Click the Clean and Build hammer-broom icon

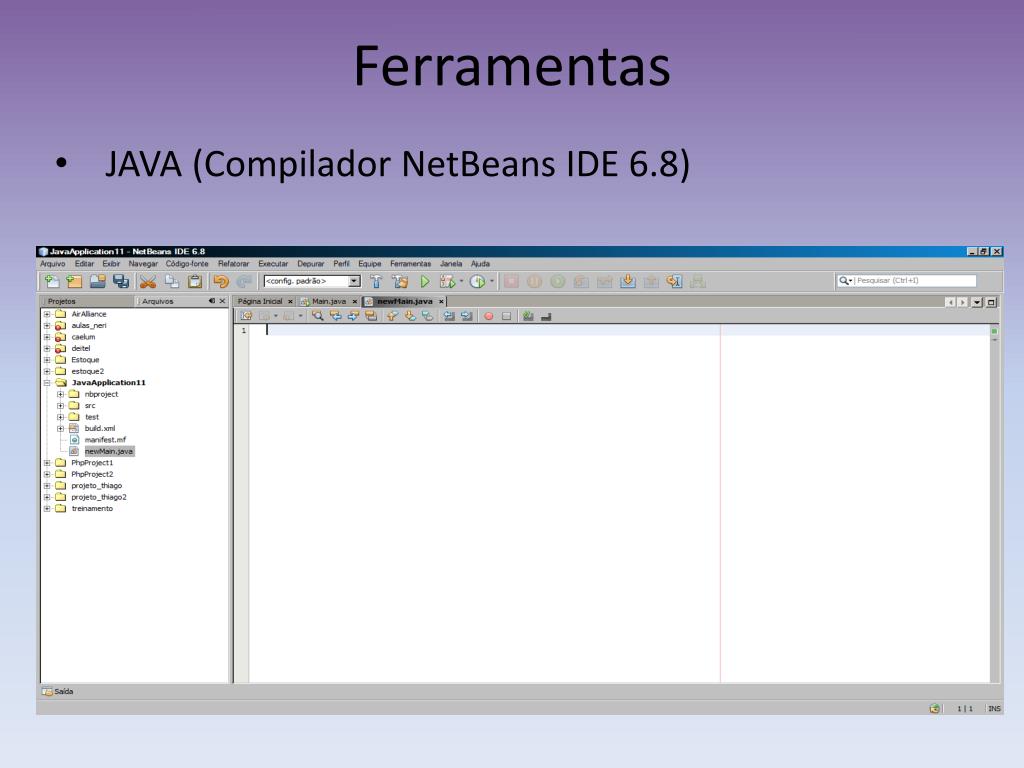(400, 281)
